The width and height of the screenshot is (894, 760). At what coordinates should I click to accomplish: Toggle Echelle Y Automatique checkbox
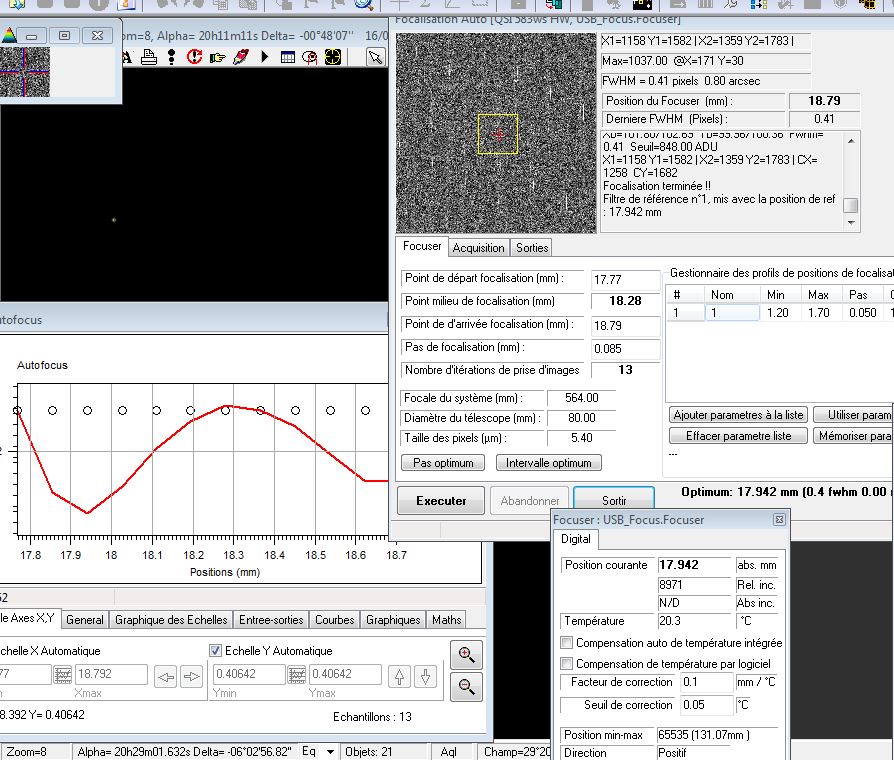pos(215,650)
